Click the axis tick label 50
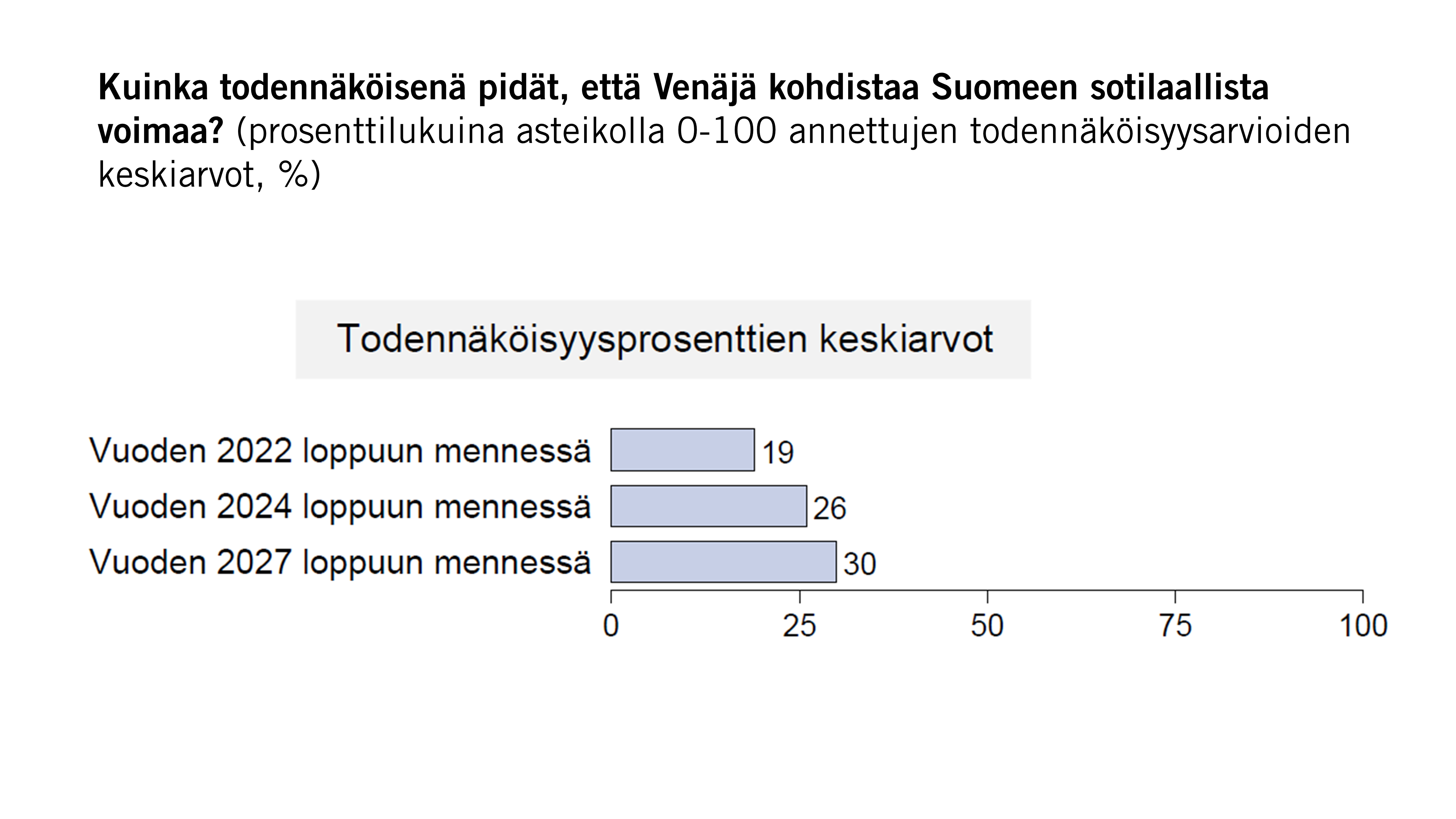Image resolution: width=1456 pixels, height=819 pixels. (x=987, y=626)
